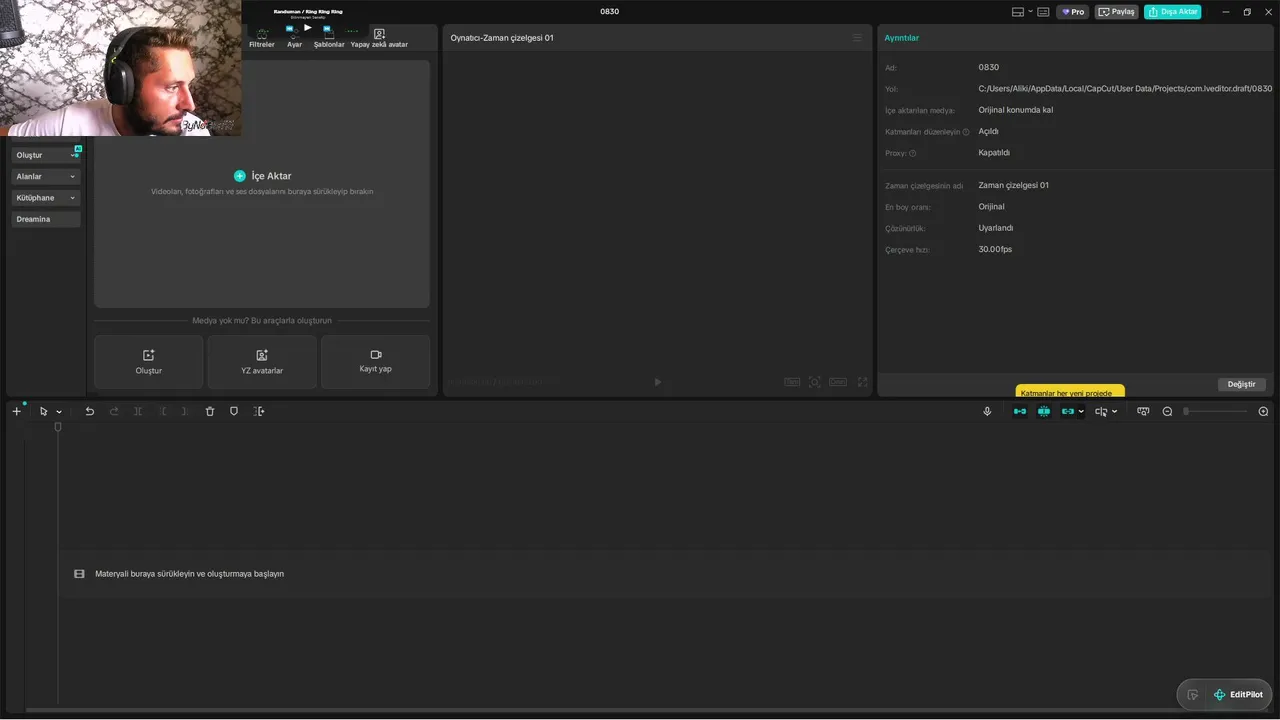Redo the last action

[x=114, y=411]
